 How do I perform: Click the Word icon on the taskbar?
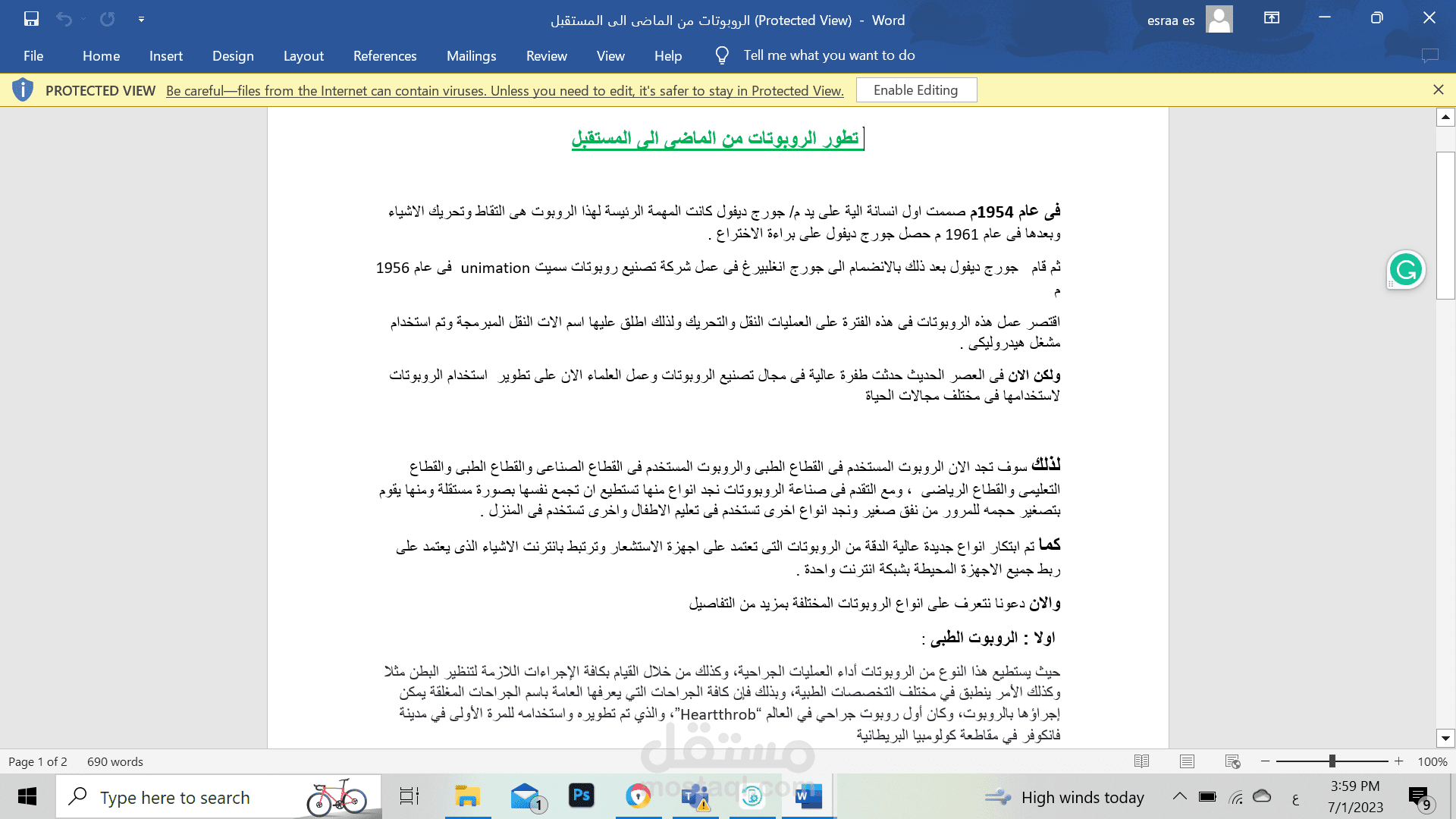808,797
